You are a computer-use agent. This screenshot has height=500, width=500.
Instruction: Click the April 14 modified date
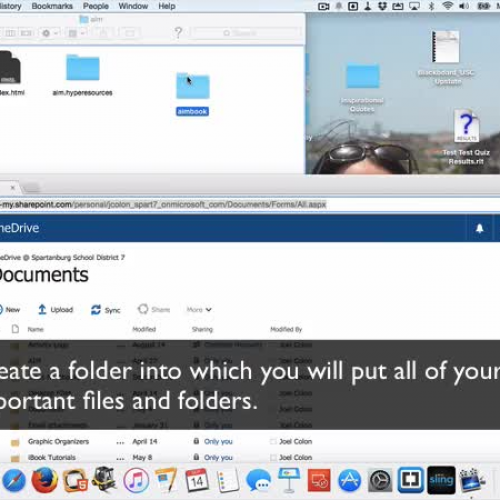click(x=145, y=441)
